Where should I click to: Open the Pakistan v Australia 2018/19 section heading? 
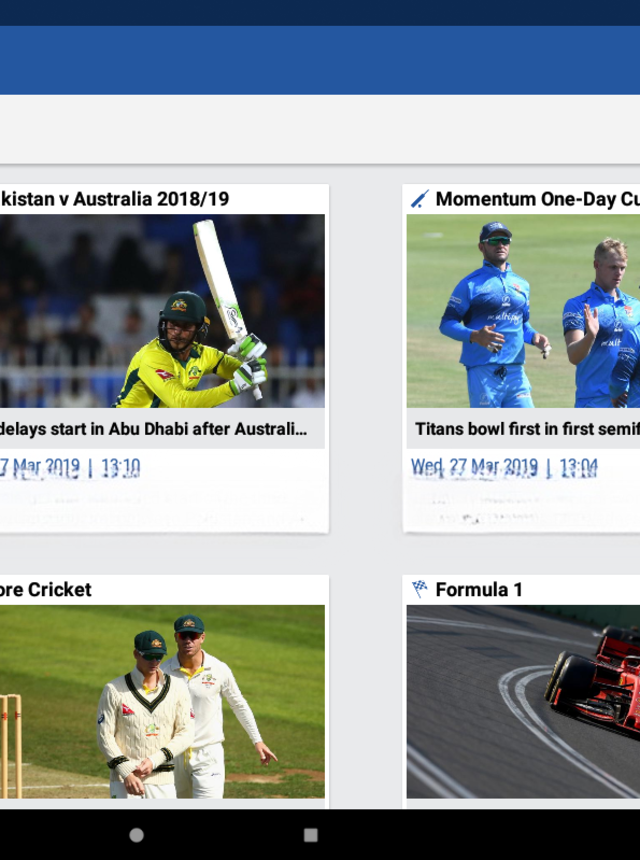(x=115, y=199)
